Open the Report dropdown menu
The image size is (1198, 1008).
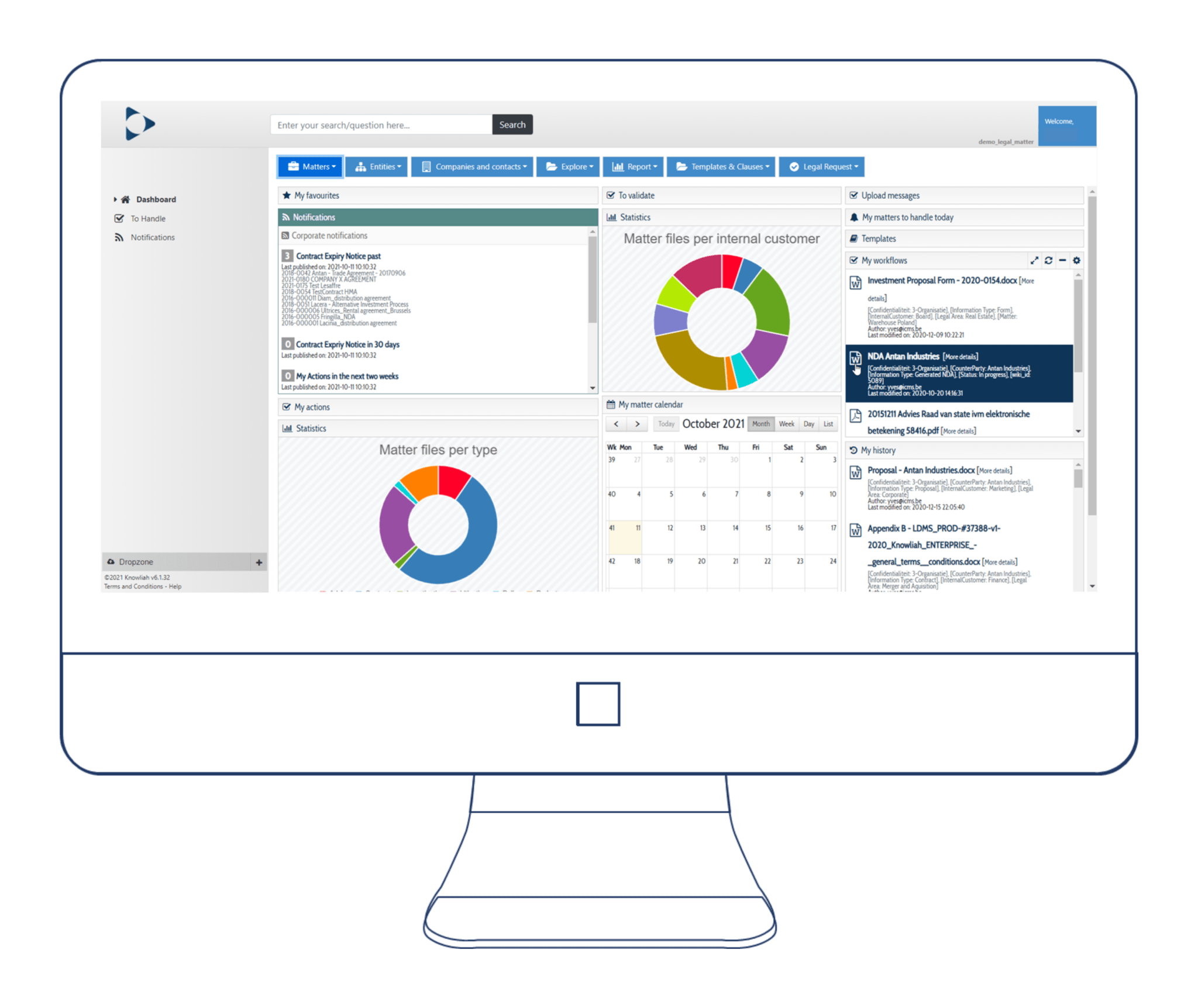[633, 167]
